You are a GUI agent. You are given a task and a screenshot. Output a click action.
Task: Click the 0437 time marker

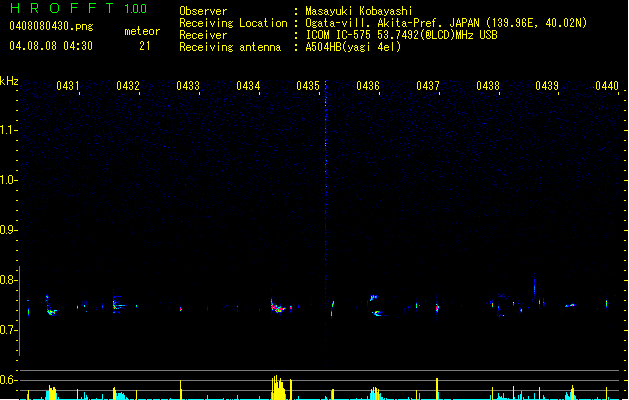tap(428, 86)
